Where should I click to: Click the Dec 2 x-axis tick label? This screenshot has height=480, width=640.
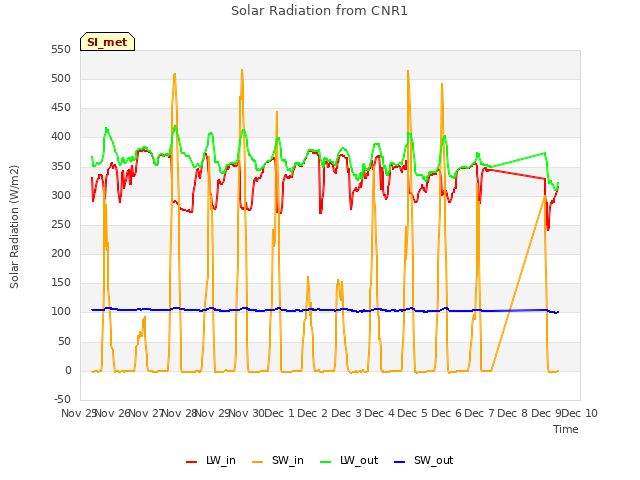(312, 413)
